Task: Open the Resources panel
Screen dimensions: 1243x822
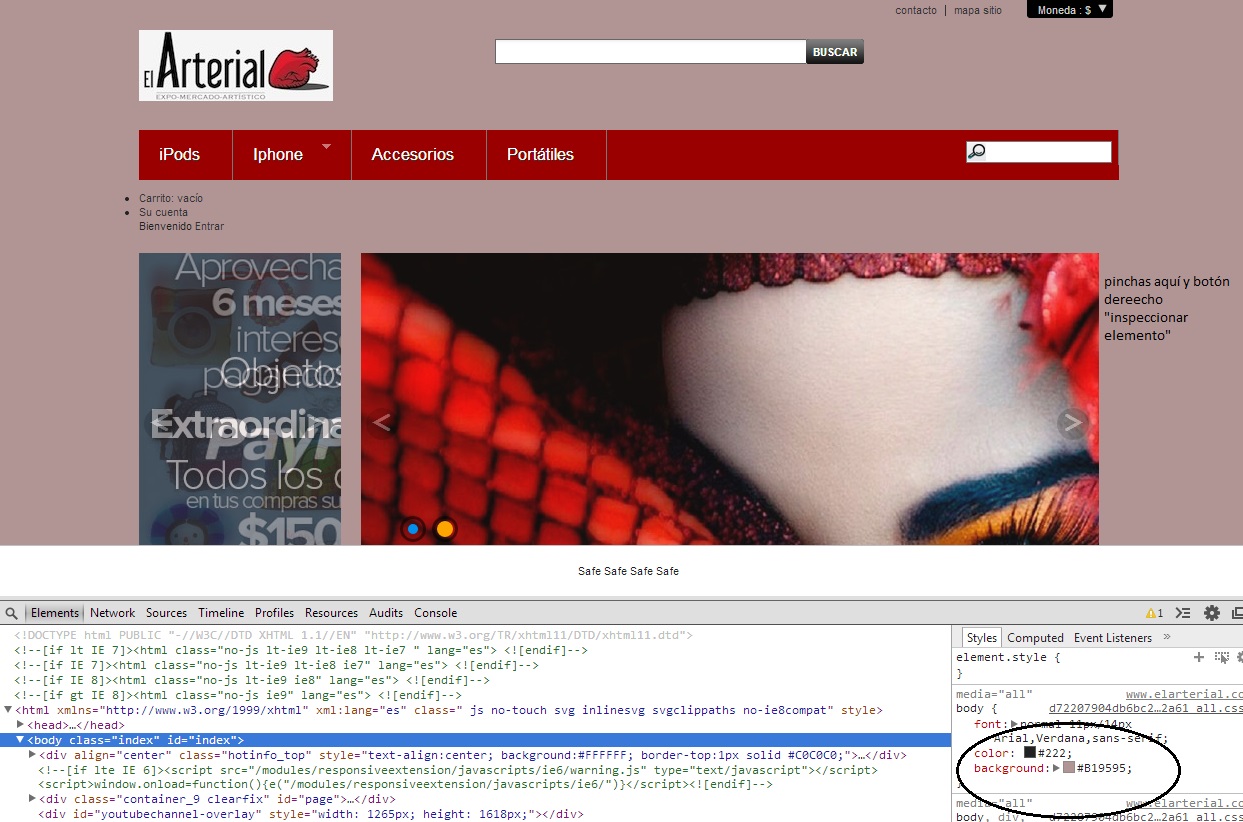Action: (x=331, y=613)
